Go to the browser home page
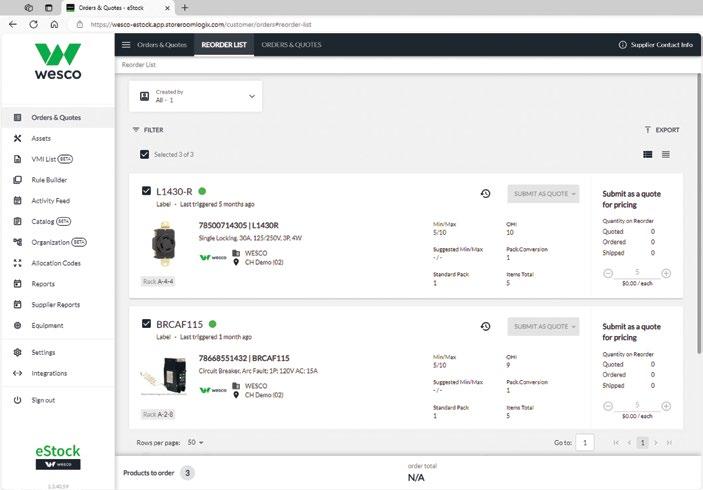This screenshot has width=703, height=490. (x=54, y=24)
